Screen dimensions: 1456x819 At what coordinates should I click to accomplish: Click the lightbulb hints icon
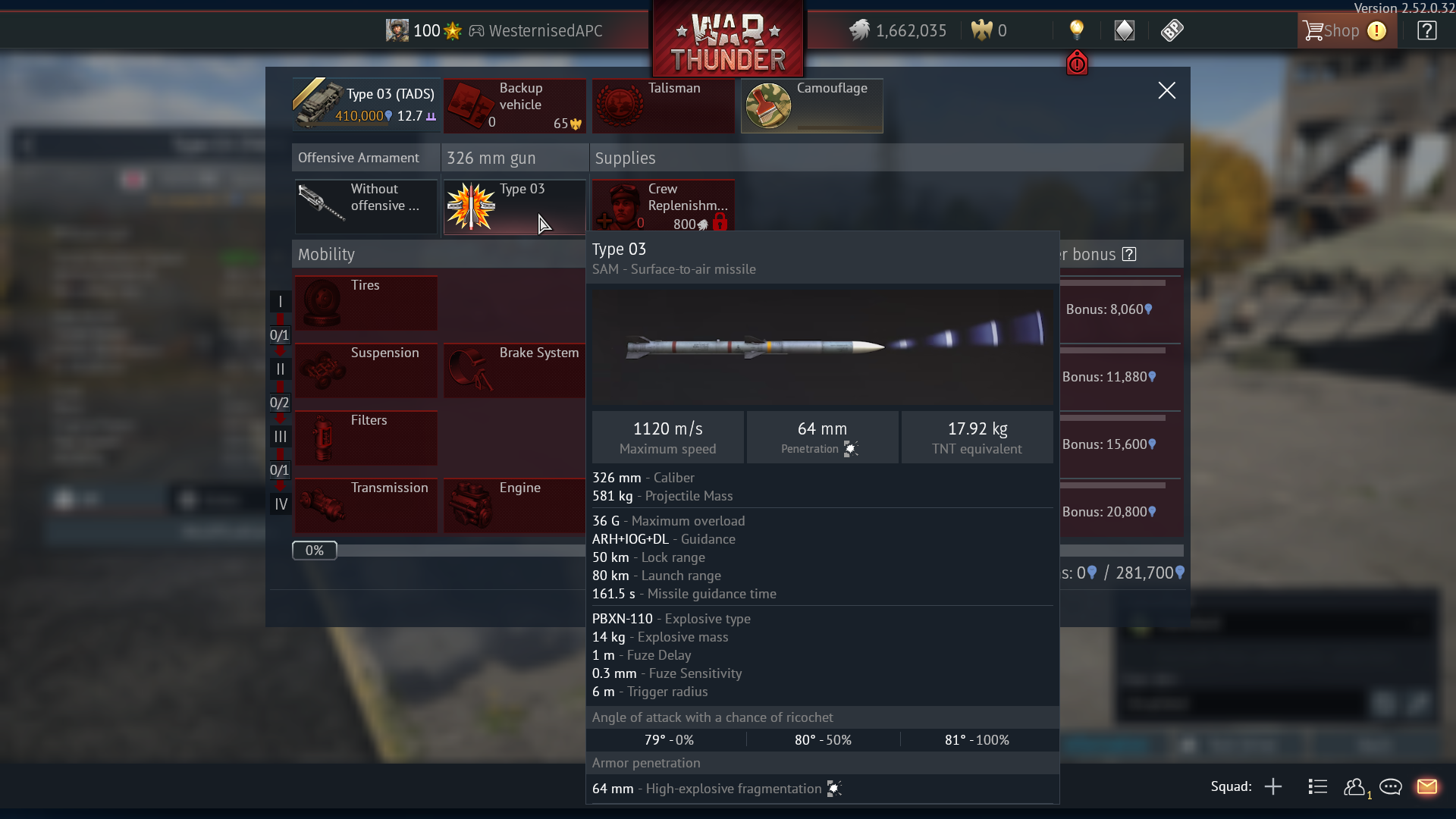pyautogui.click(x=1076, y=30)
